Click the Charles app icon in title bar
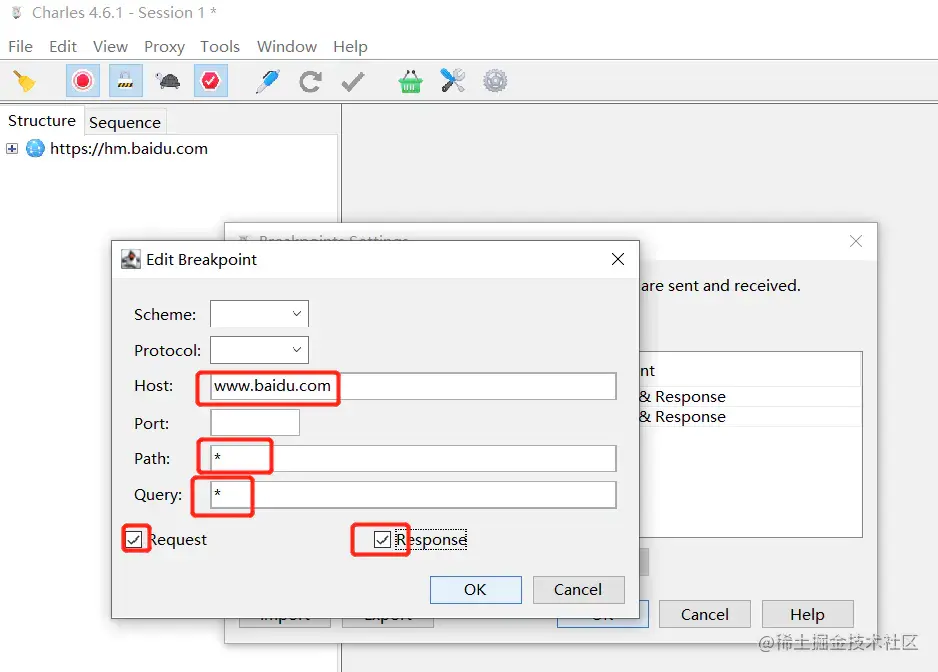The width and height of the screenshot is (938, 672). point(17,13)
